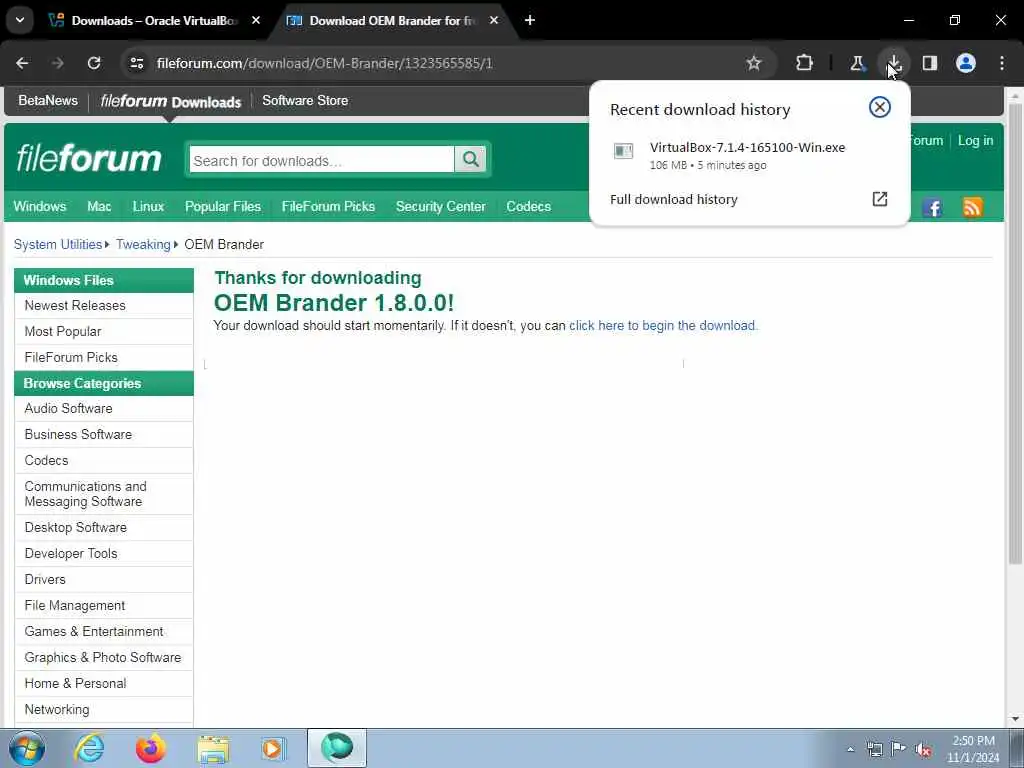
Task: Close the Recent download history popup
Action: [880, 107]
